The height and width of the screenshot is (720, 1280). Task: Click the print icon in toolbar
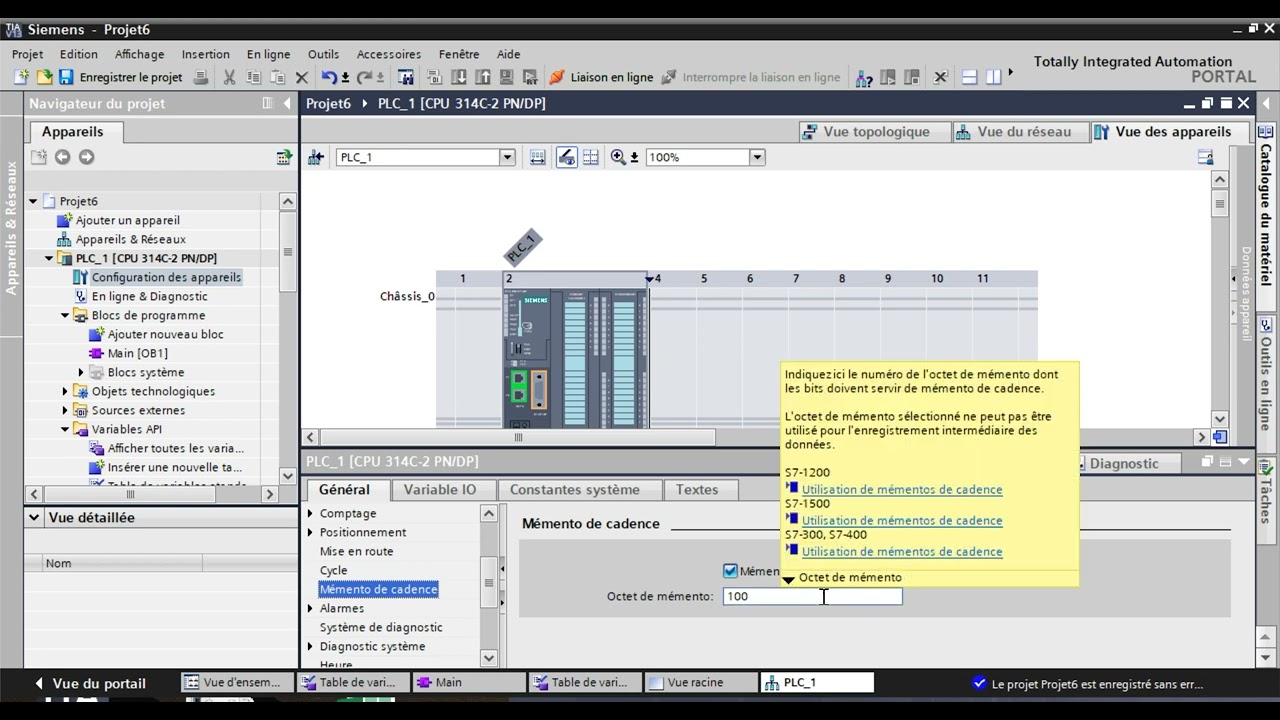click(x=200, y=77)
